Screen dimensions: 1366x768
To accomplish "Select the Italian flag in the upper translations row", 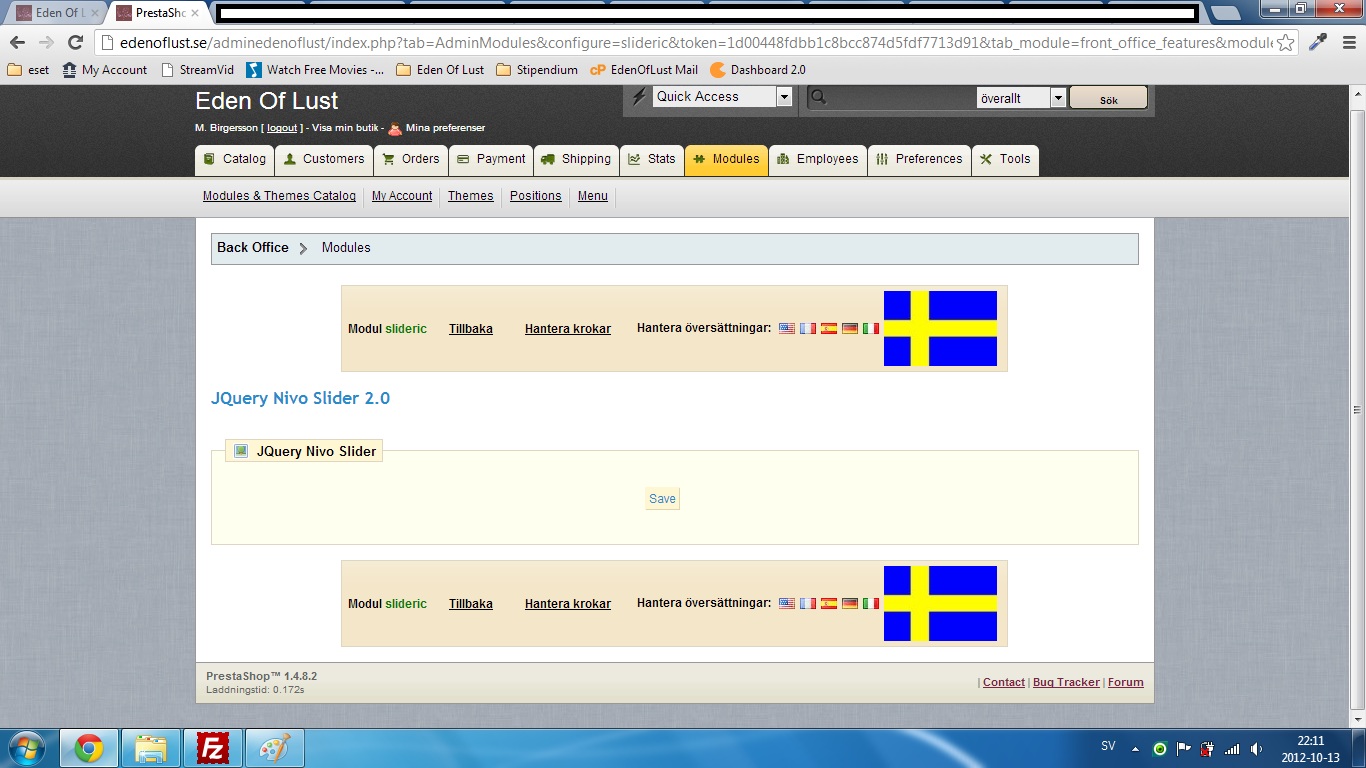I will click(871, 328).
